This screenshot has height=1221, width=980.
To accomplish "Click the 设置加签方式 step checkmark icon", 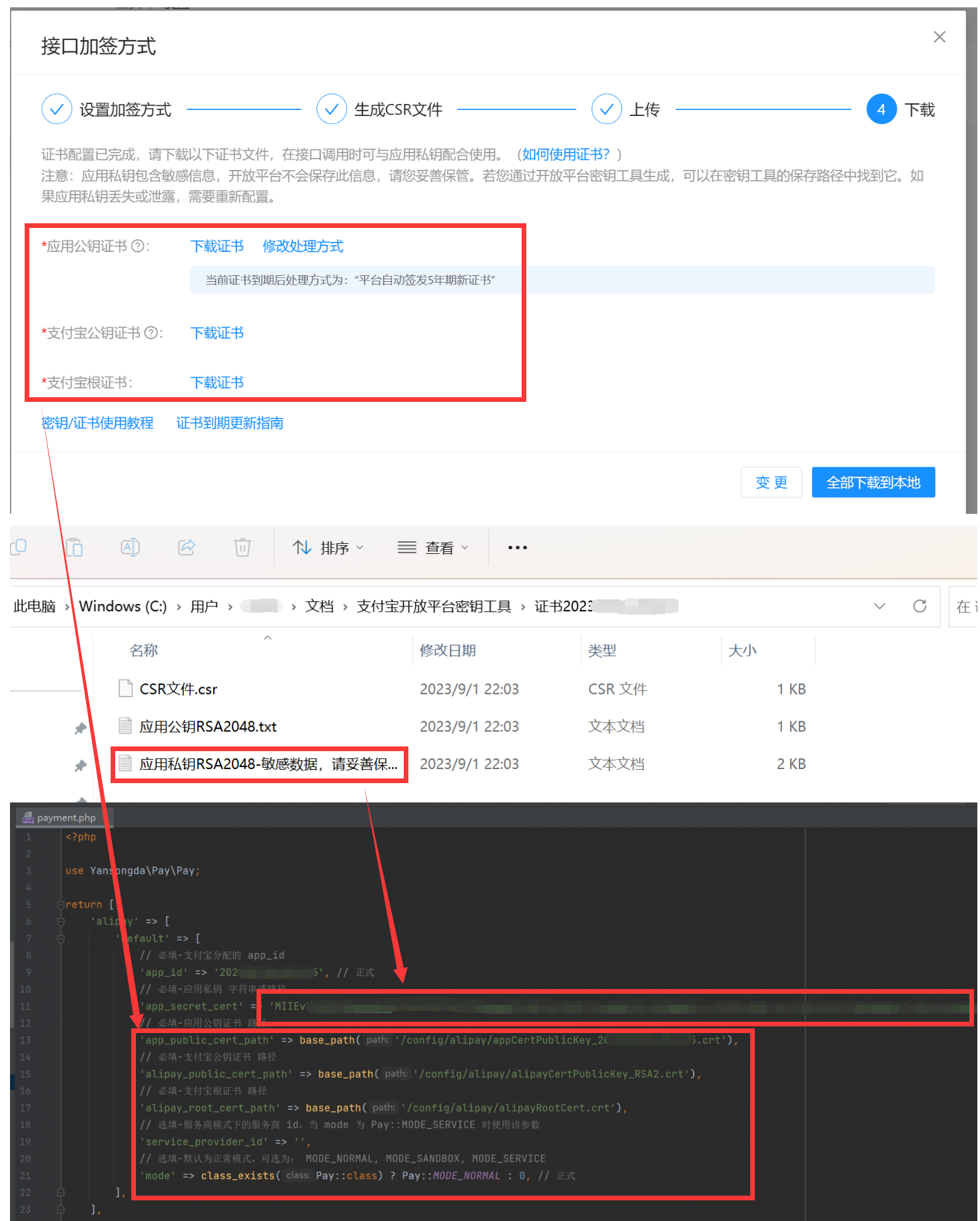I will click(x=57, y=109).
